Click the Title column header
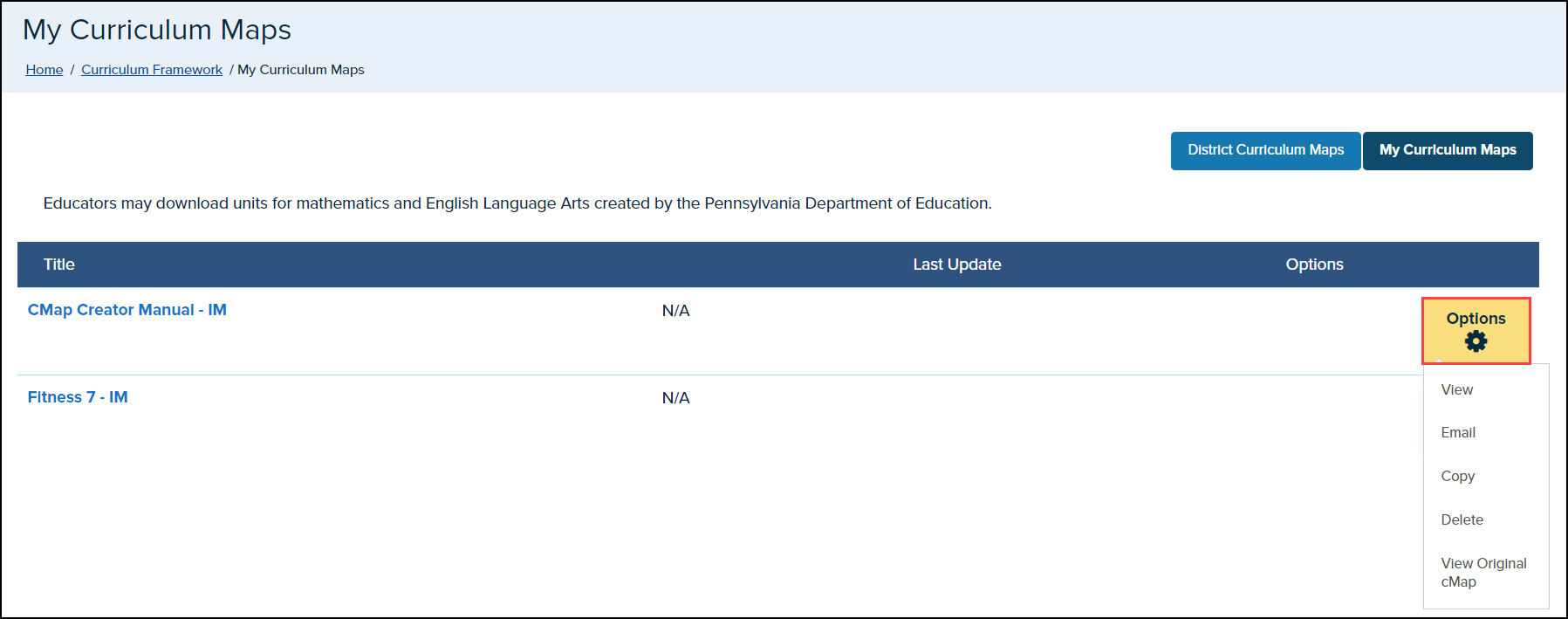Screen dimensions: 1568x619 tap(59, 265)
